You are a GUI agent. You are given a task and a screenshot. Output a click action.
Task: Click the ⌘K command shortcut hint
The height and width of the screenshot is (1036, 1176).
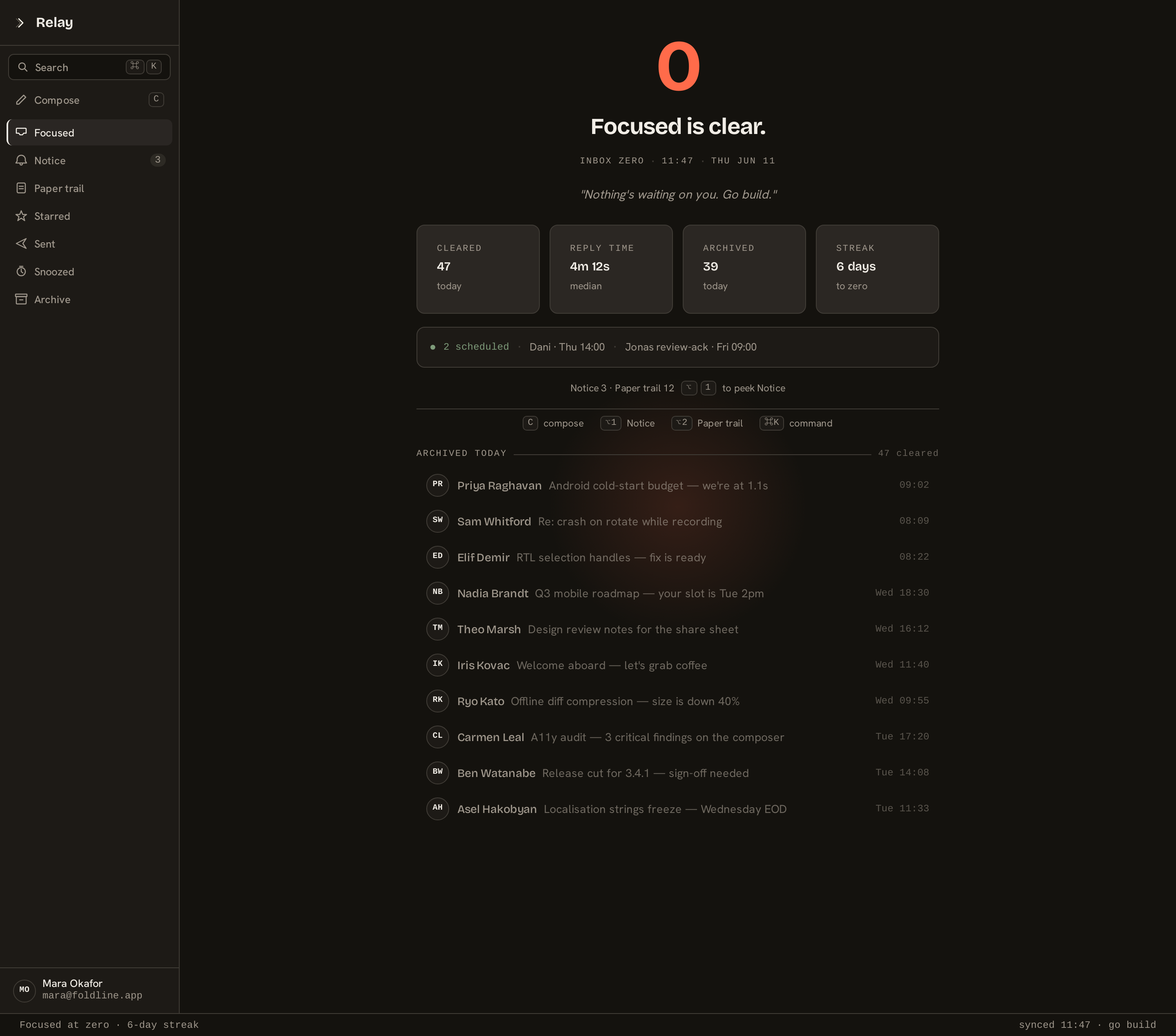click(x=796, y=423)
